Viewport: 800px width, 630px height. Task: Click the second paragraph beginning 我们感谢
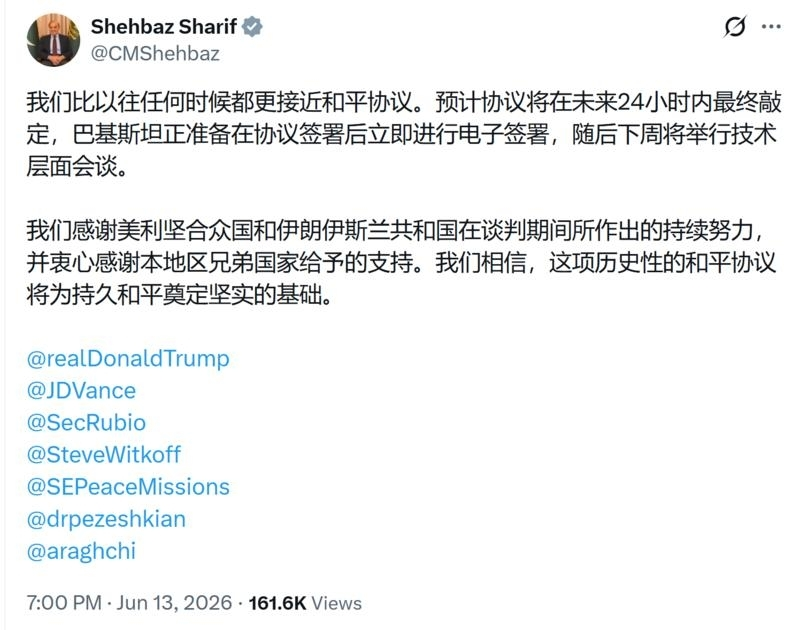[403, 263]
